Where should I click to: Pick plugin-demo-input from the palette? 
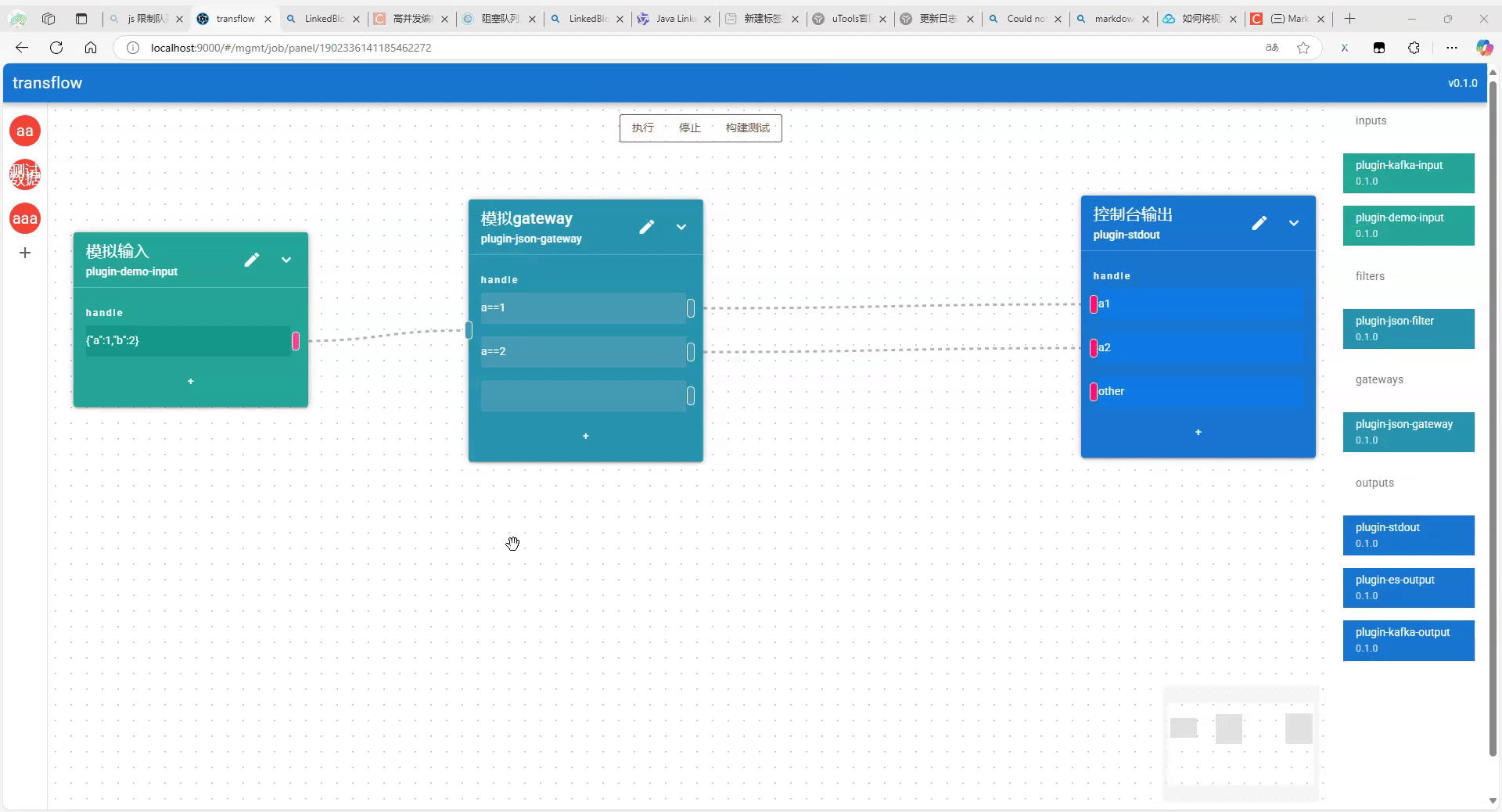1408,225
